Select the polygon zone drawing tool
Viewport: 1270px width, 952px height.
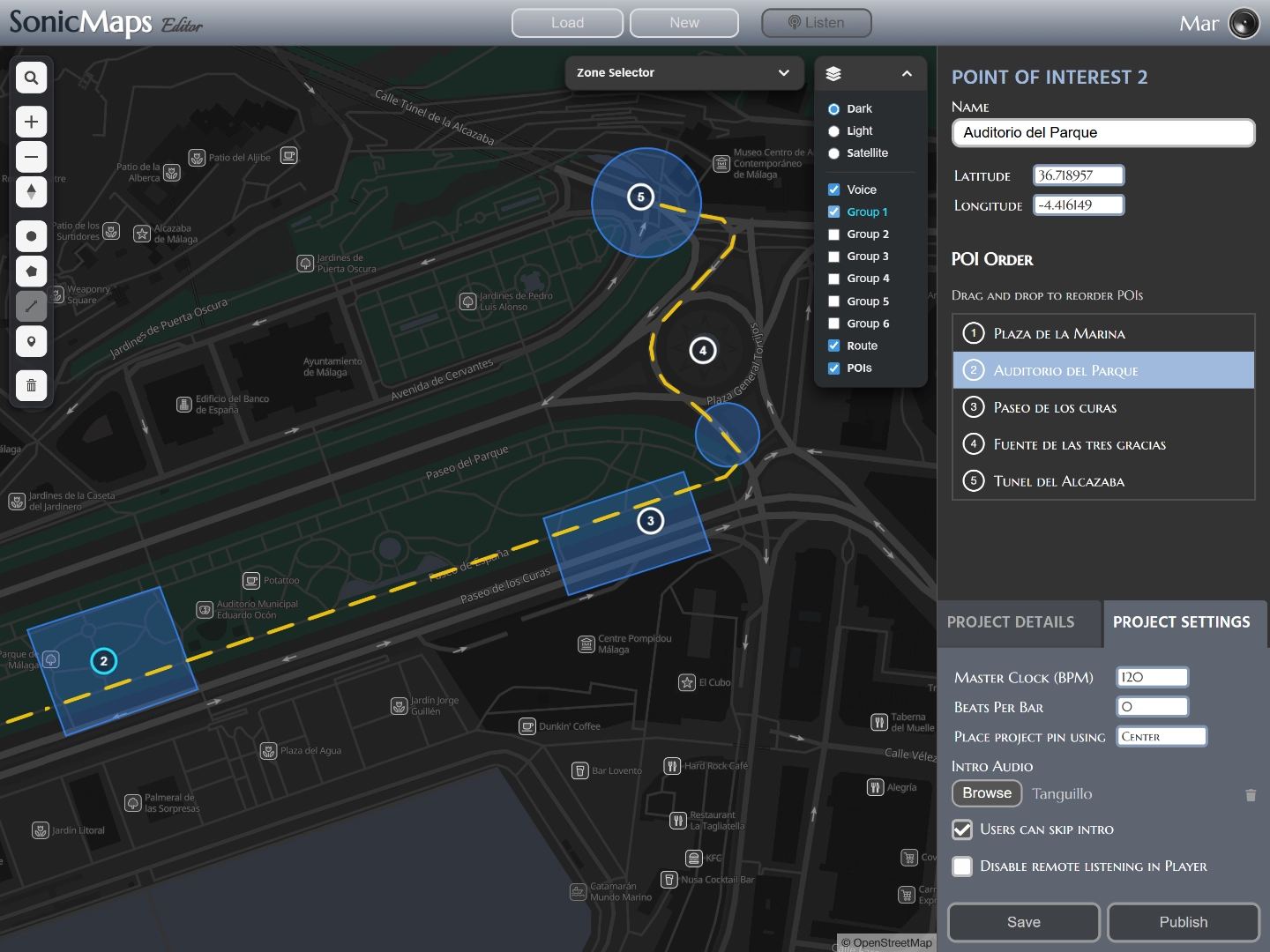pyautogui.click(x=31, y=271)
